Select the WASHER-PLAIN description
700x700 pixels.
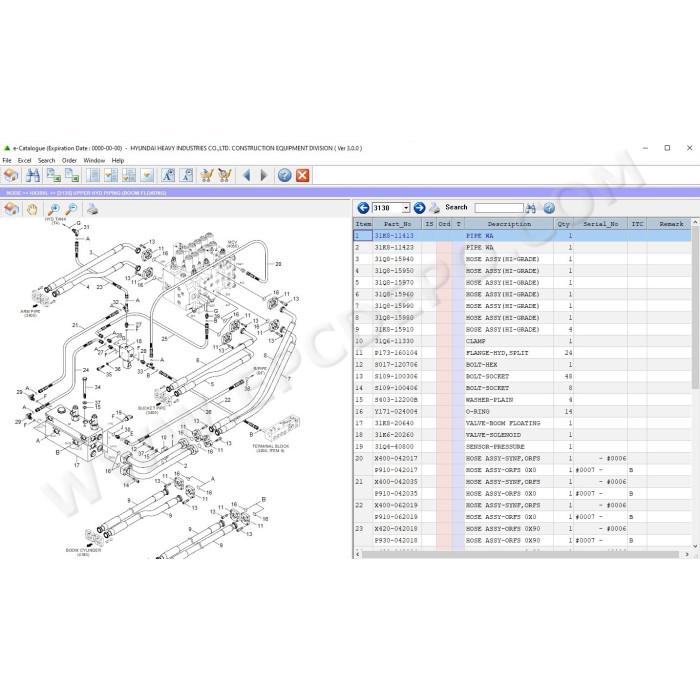pyautogui.click(x=489, y=400)
